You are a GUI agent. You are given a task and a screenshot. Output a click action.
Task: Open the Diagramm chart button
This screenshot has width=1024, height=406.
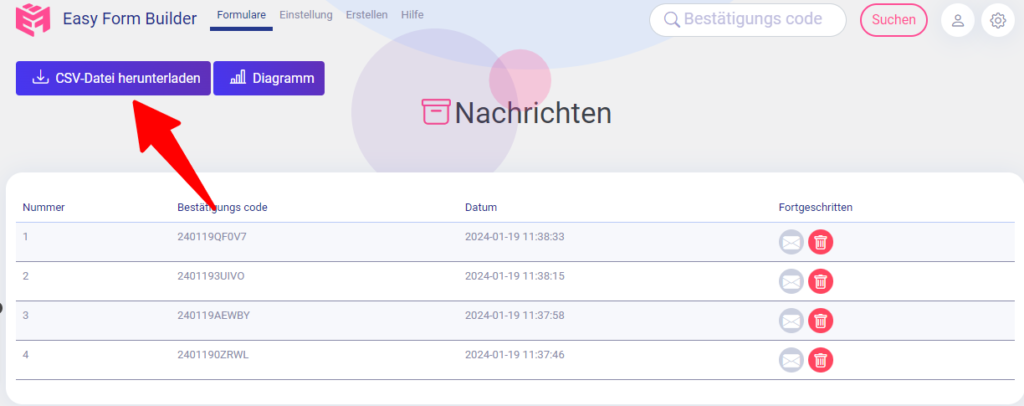268,78
